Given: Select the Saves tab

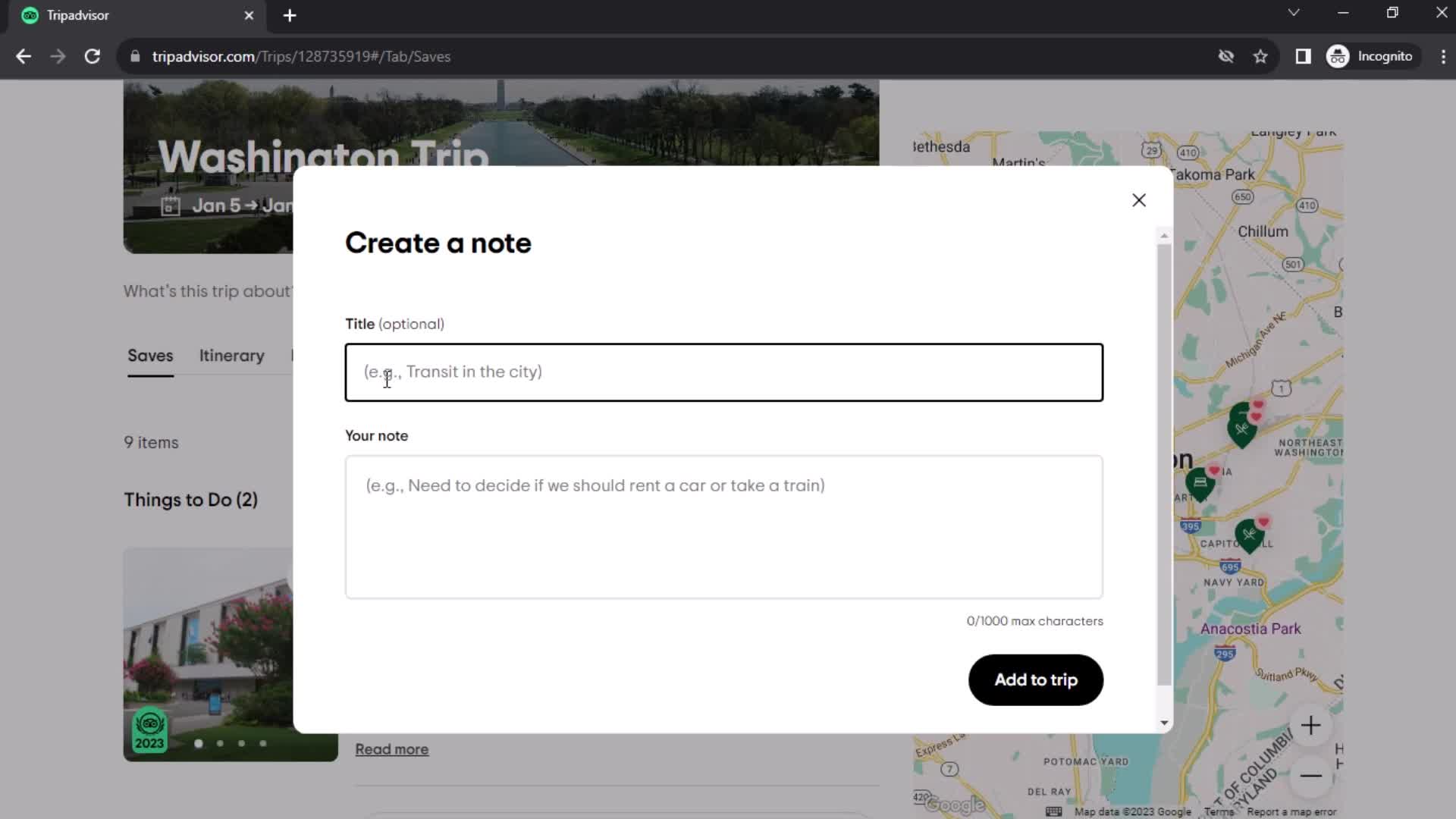Looking at the screenshot, I should point(150,355).
